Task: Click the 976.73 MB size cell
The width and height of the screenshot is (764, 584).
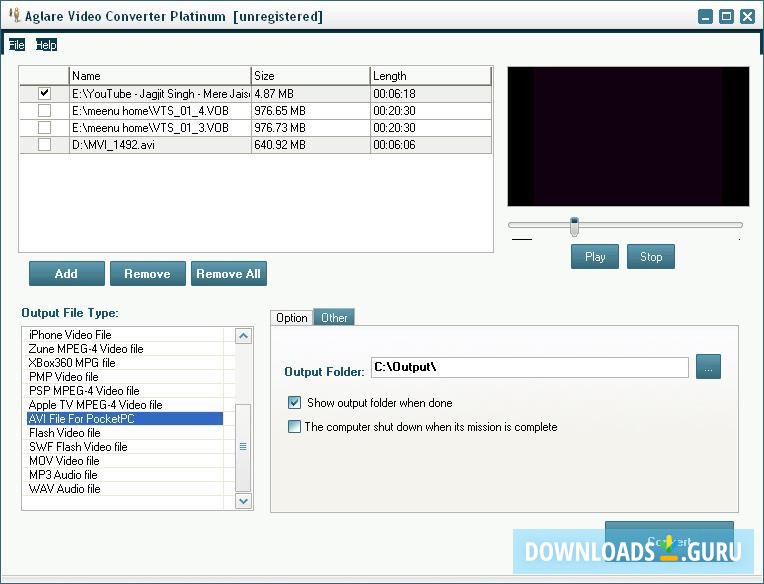Action: (x=311, y=128)
